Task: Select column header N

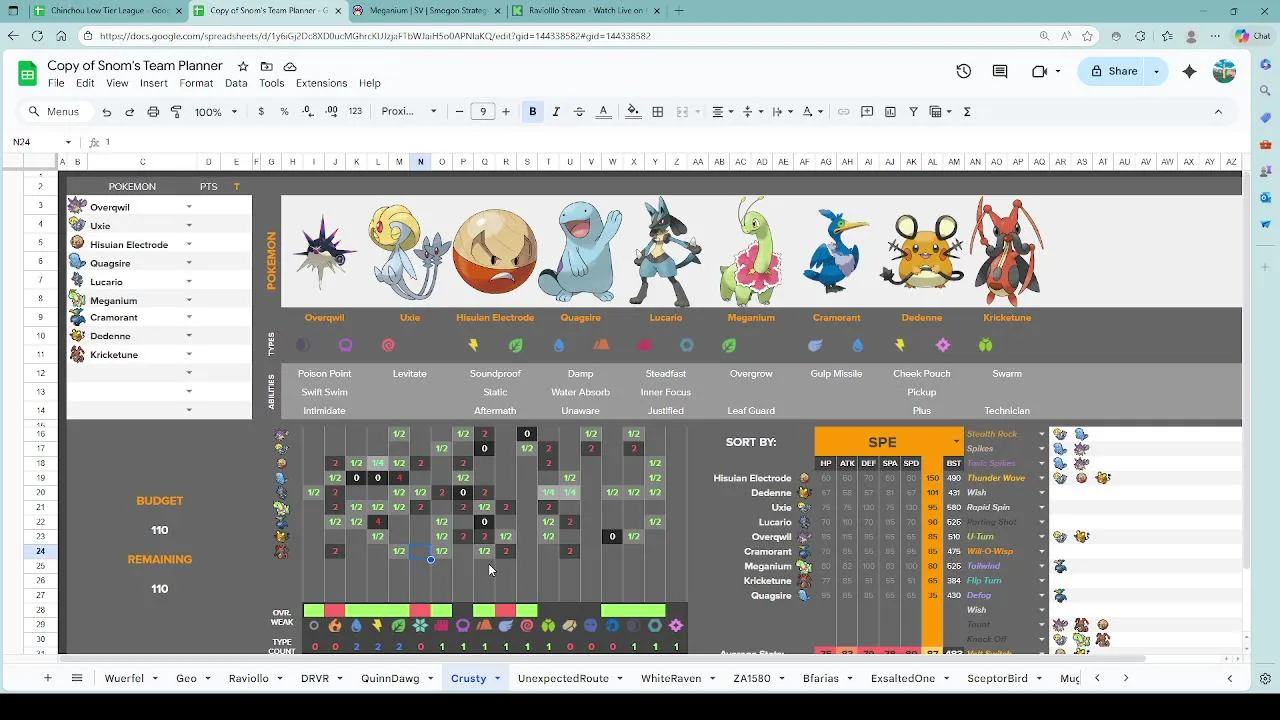Action: 420,162
